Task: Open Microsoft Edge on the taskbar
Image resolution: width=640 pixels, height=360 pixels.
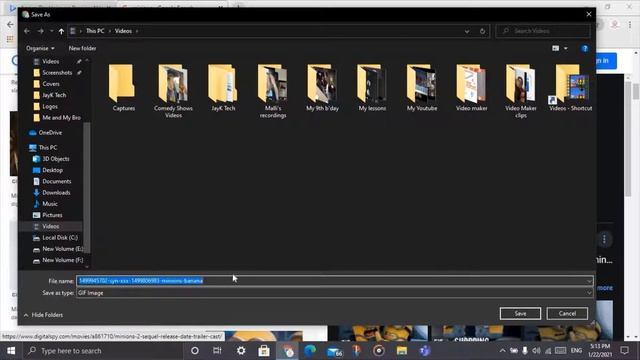Action: (310, 351)
